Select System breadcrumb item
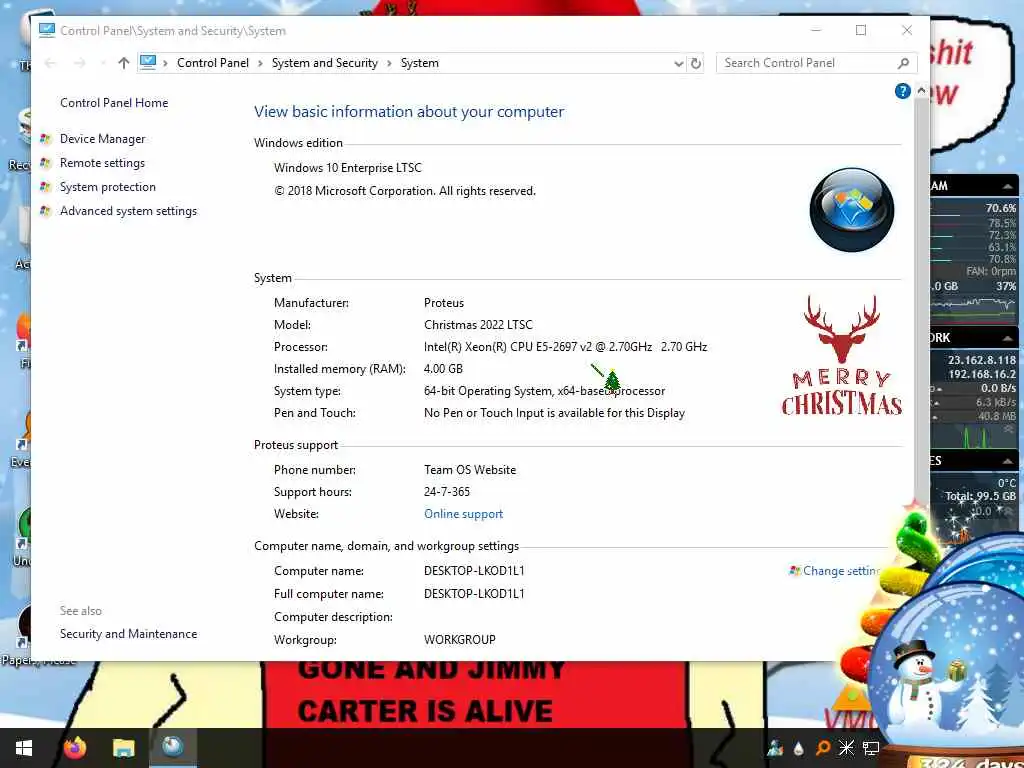Image resolution: width=1024 pixels, height=768 pixels. click(420, 63)
